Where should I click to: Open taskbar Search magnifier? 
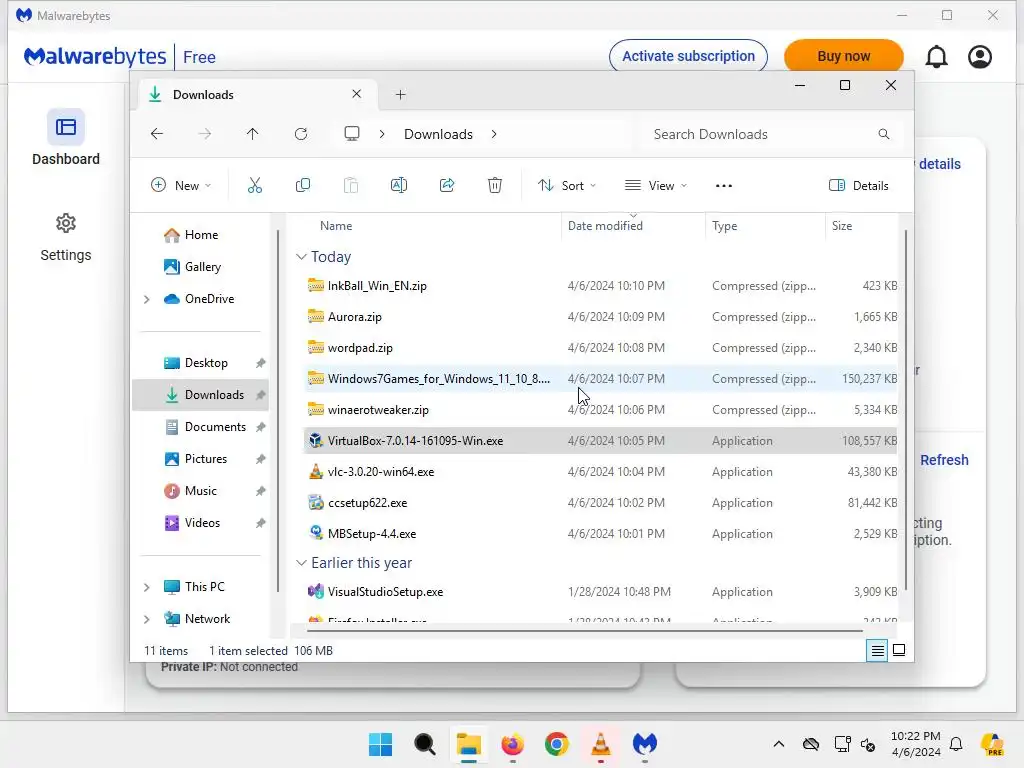(424, 744)
